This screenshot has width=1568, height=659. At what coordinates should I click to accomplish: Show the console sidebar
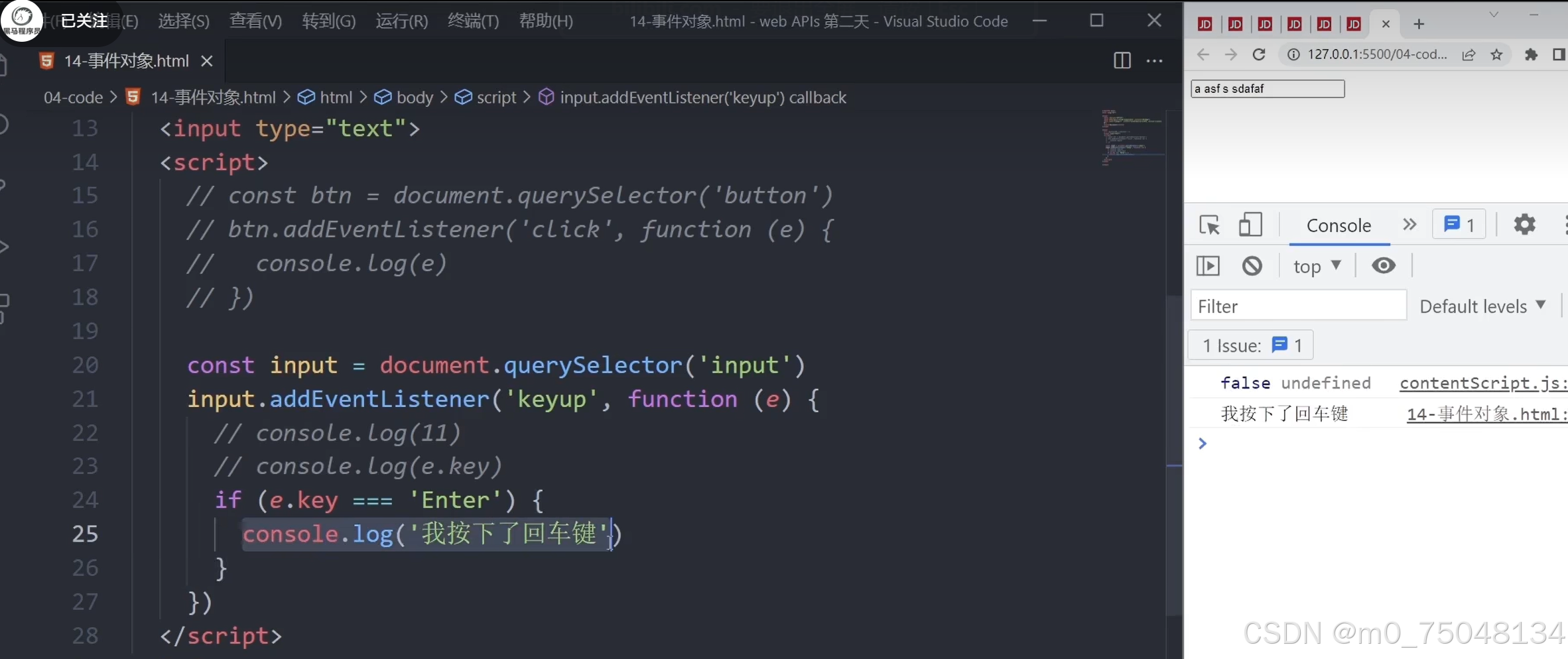click(x=1208, y=266)
